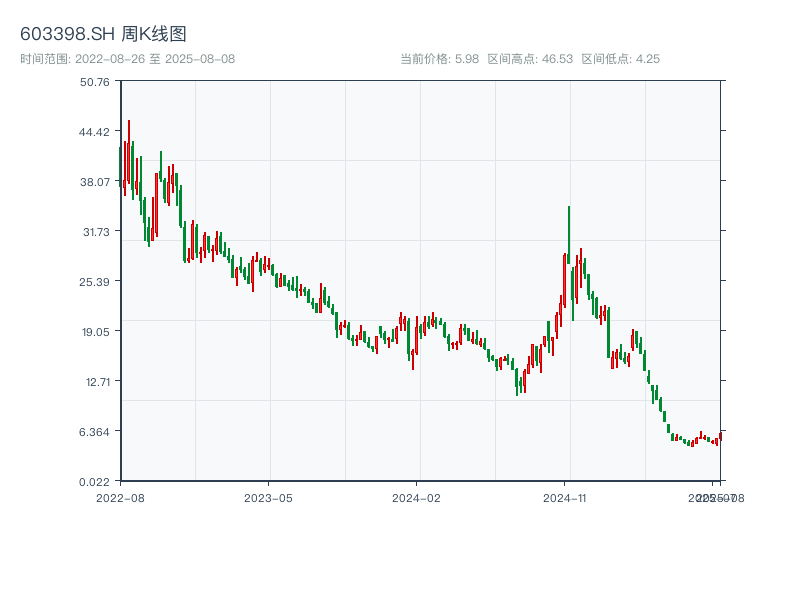Click the last candlestick at chart's right edge
Viewport: 800px width, 600px height.
(x=720, y=435)
